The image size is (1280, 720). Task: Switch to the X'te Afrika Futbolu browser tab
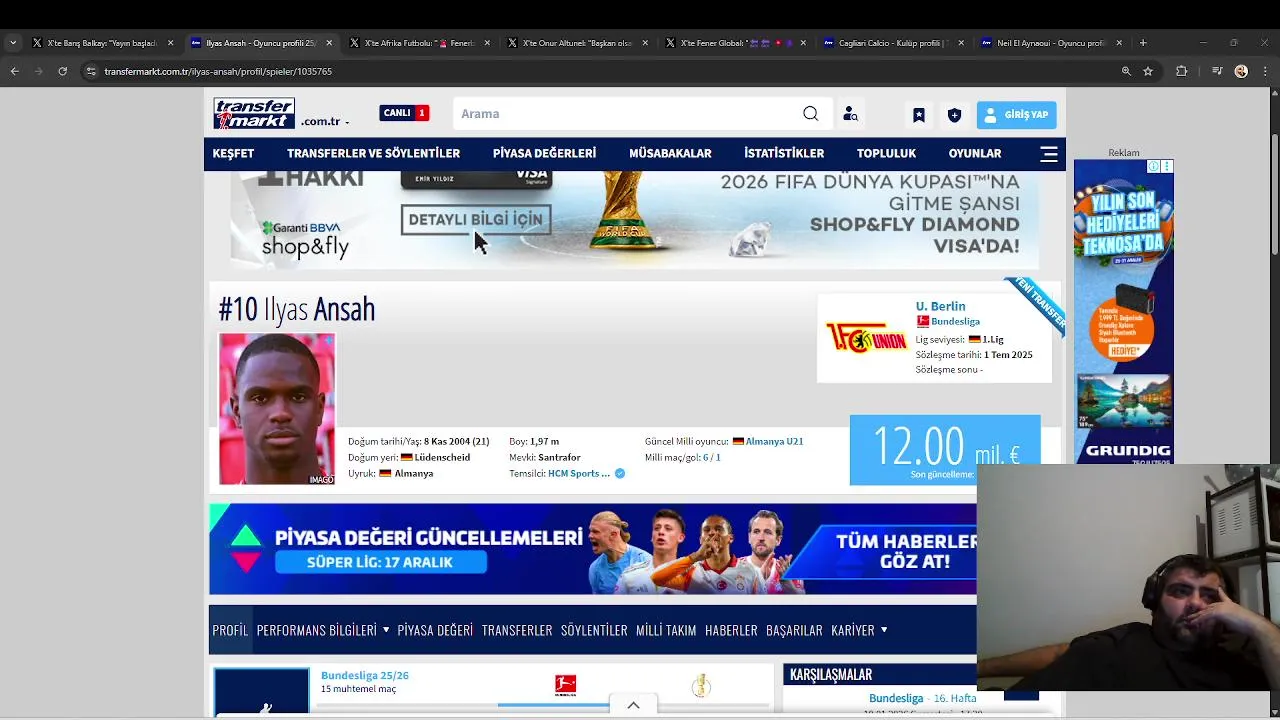pos(420,43)
